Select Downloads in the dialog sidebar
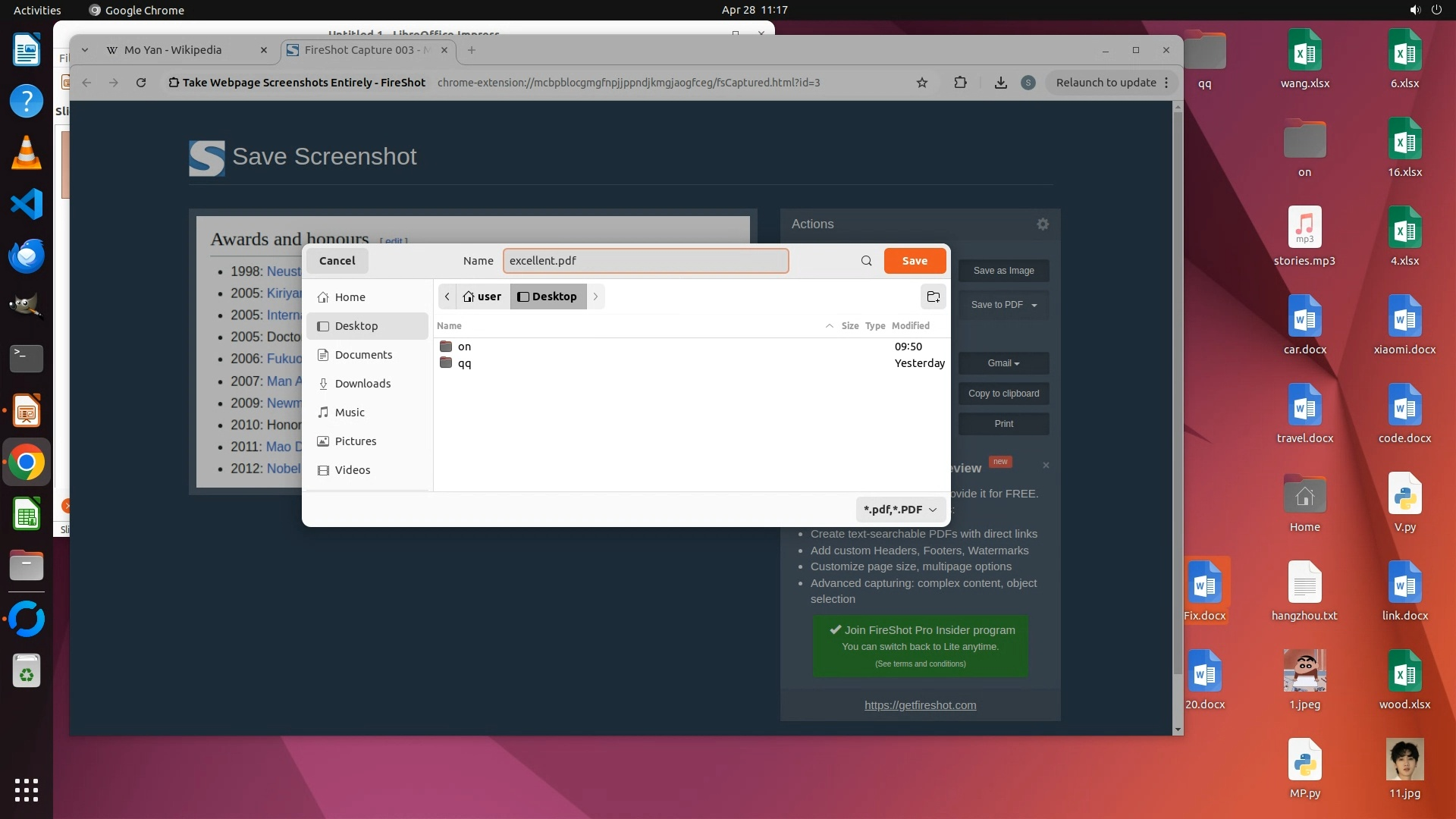 (x=362, y=384)
